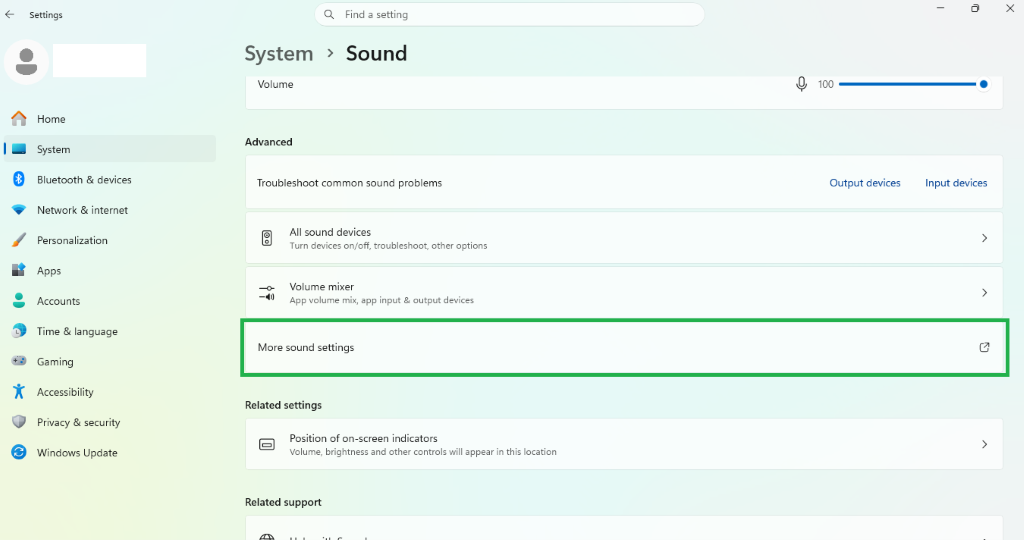This screenshot has width=1024, height=546.
Task: Open All sound devices
Action: tap(624, 238)
